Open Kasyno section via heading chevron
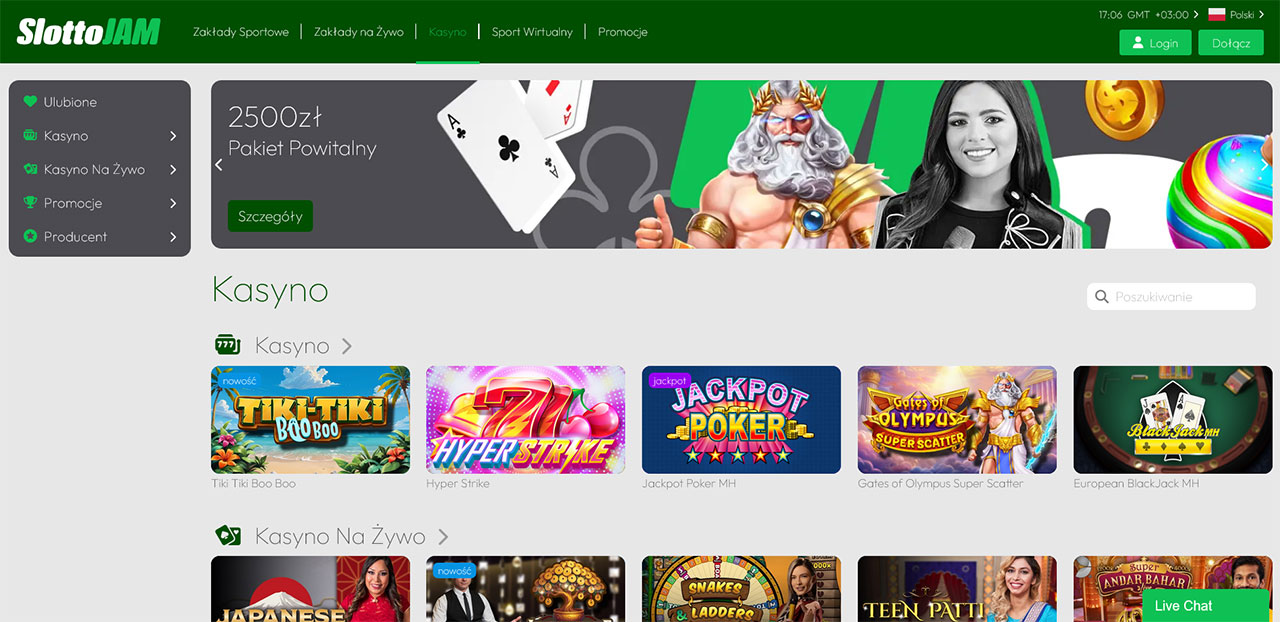This screenshot has height=622, width=1280. click(347, 346)
